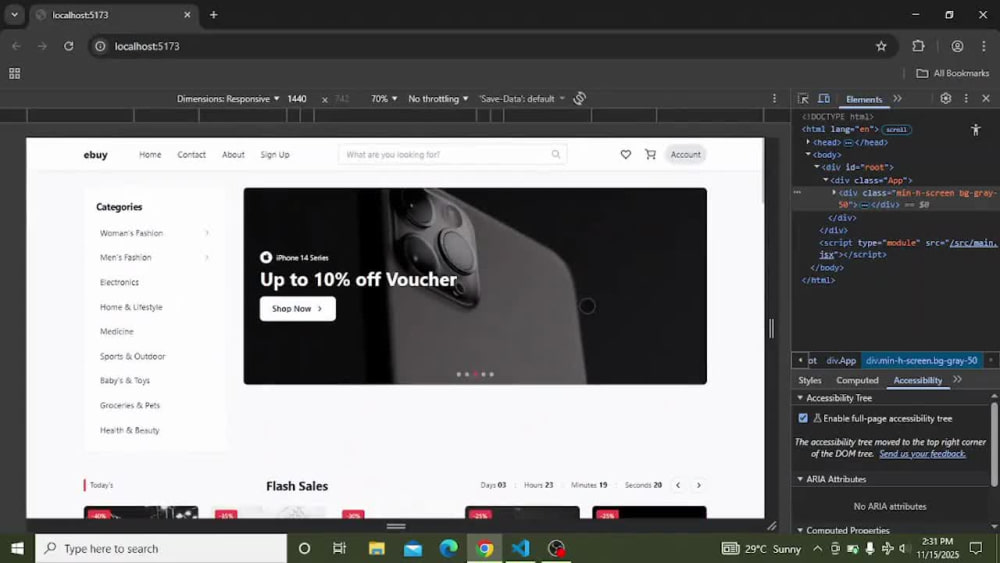
Task: Open the Sign Up nav link
Action: [275, 154]
